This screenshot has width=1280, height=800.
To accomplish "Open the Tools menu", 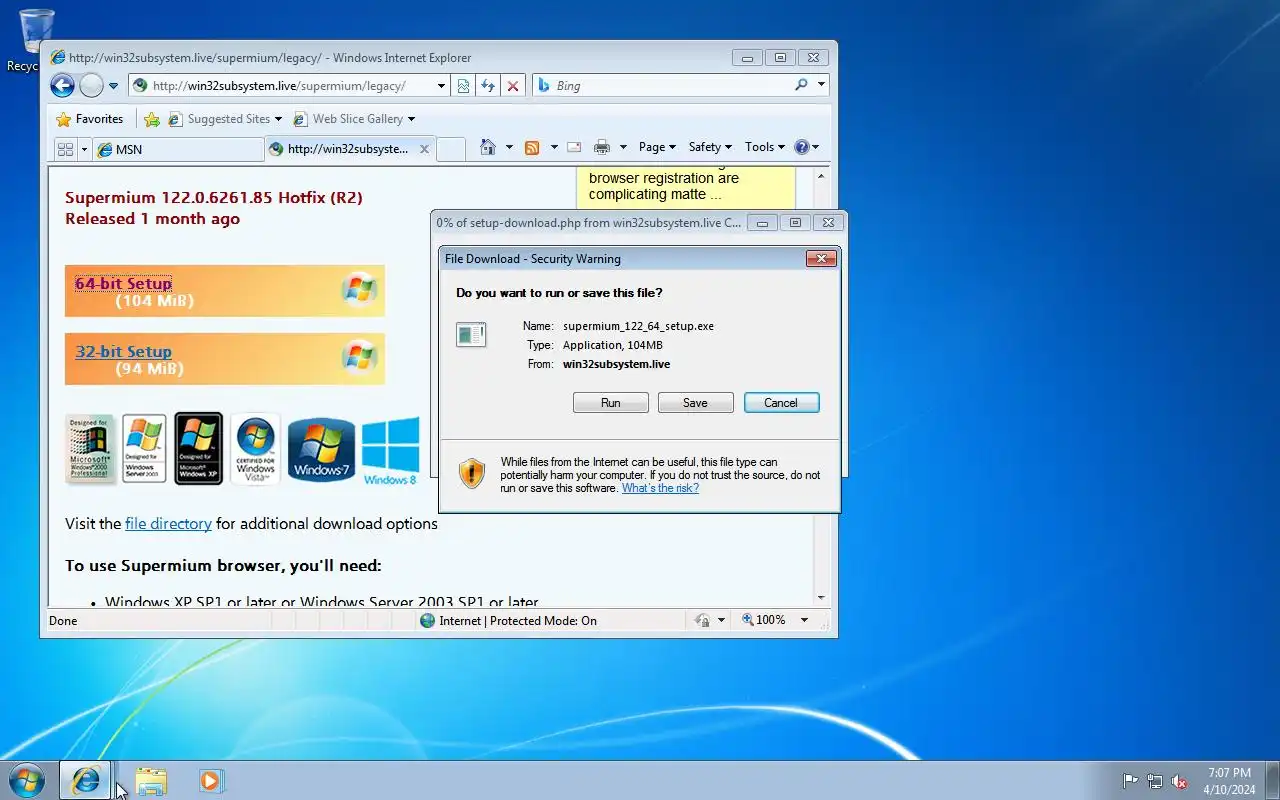I will click(765, 147).
